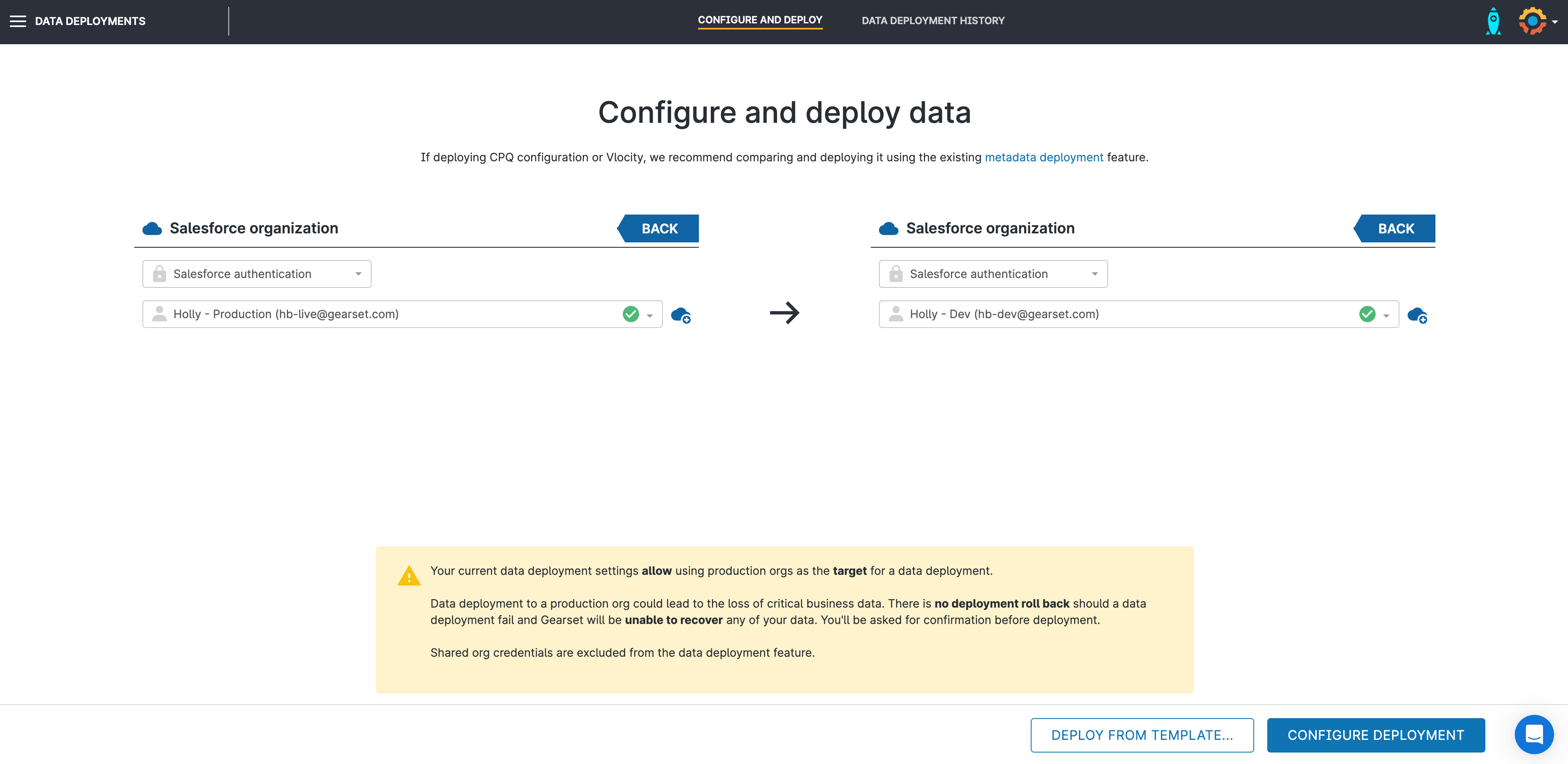Open the Holly - Production org dropdown

[x=649, y=315]
